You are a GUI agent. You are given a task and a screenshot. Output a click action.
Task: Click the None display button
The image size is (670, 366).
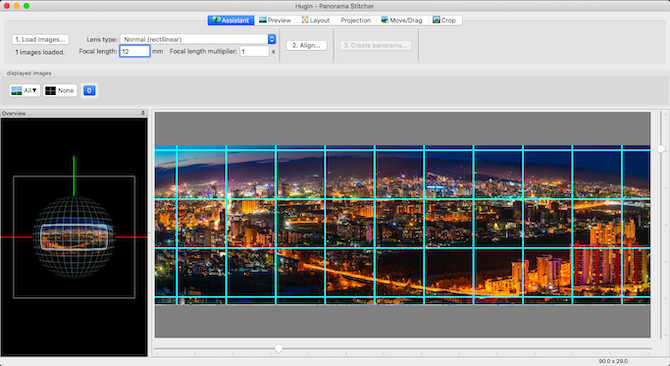click(x=60, y=91)
